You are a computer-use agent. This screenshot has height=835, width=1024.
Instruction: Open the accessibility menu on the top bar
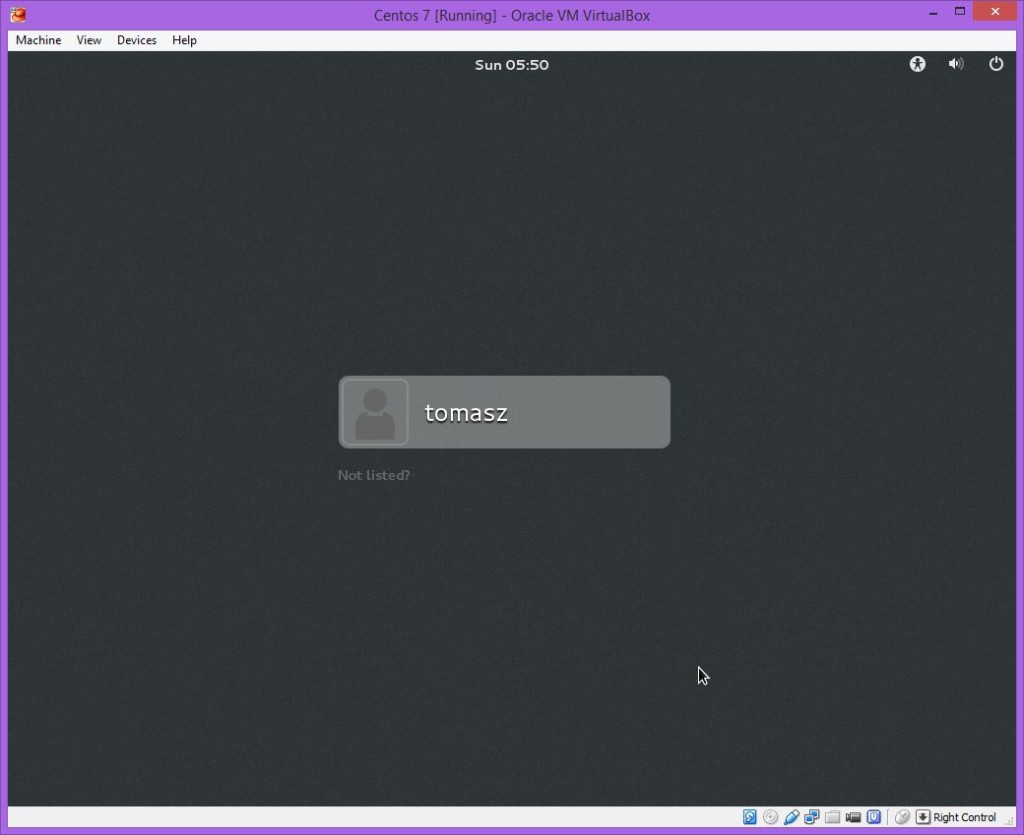coord(917,63)
